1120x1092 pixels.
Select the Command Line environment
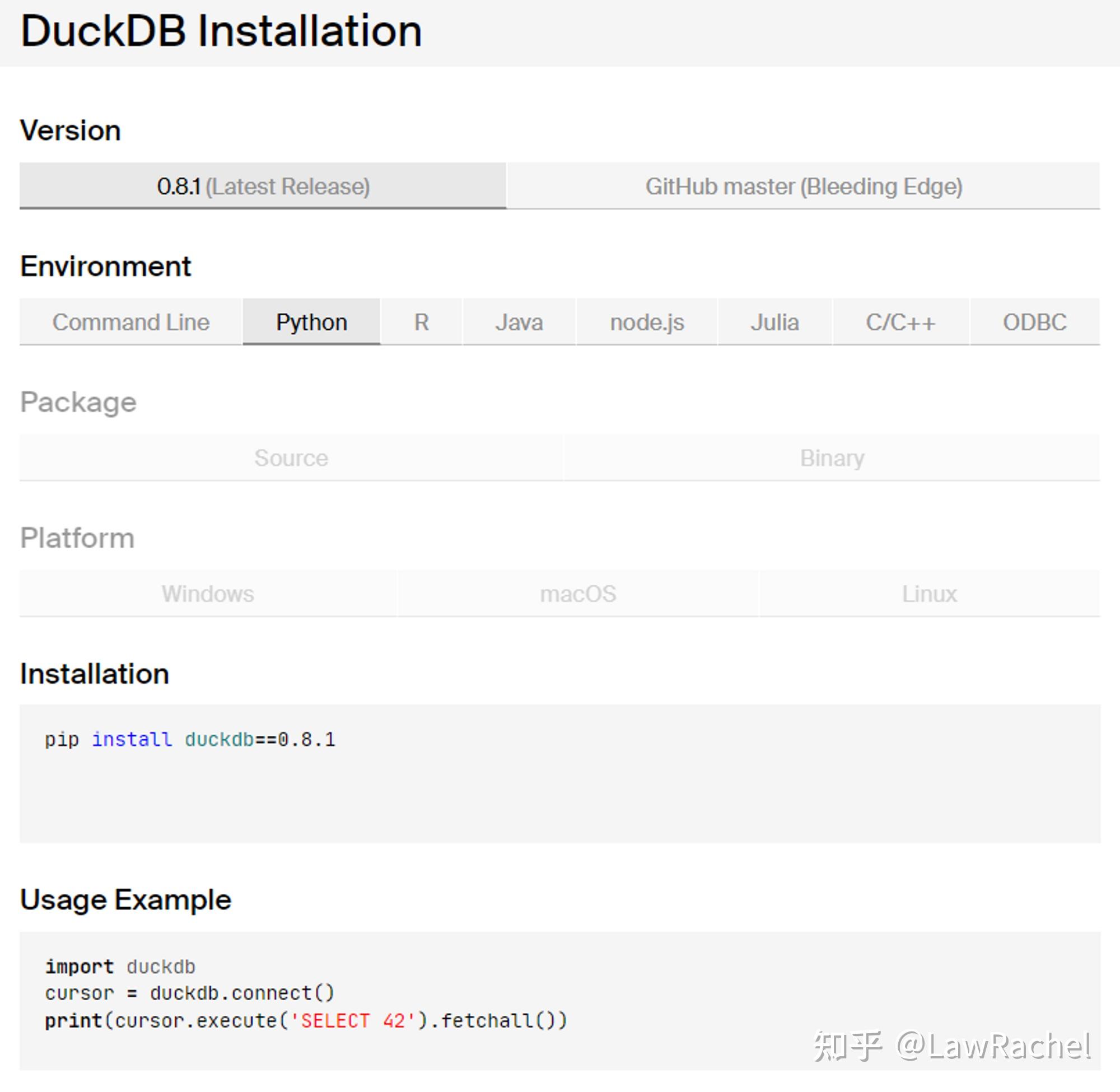pos(130,322)
